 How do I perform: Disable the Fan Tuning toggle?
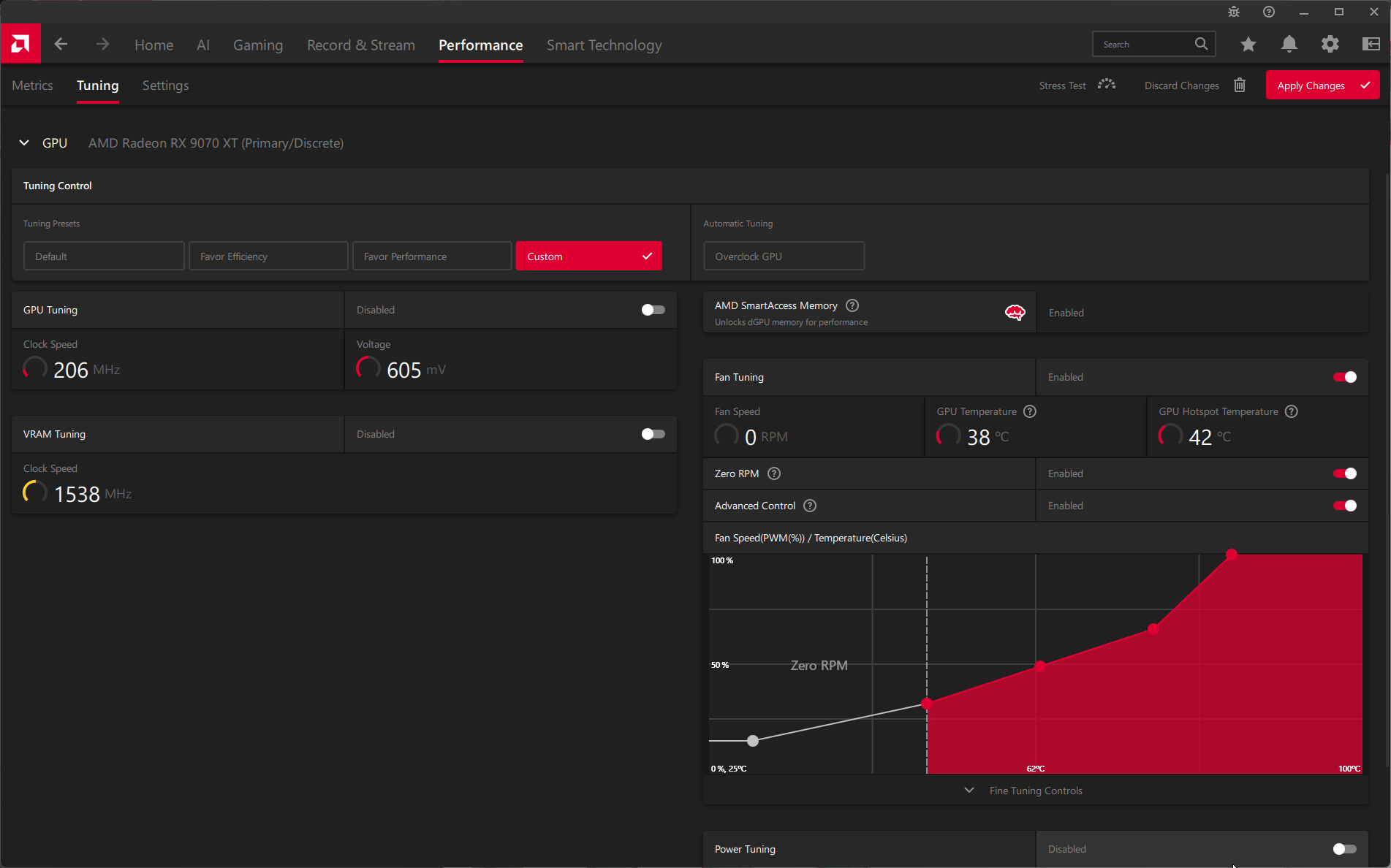[x=1345, y=377]
